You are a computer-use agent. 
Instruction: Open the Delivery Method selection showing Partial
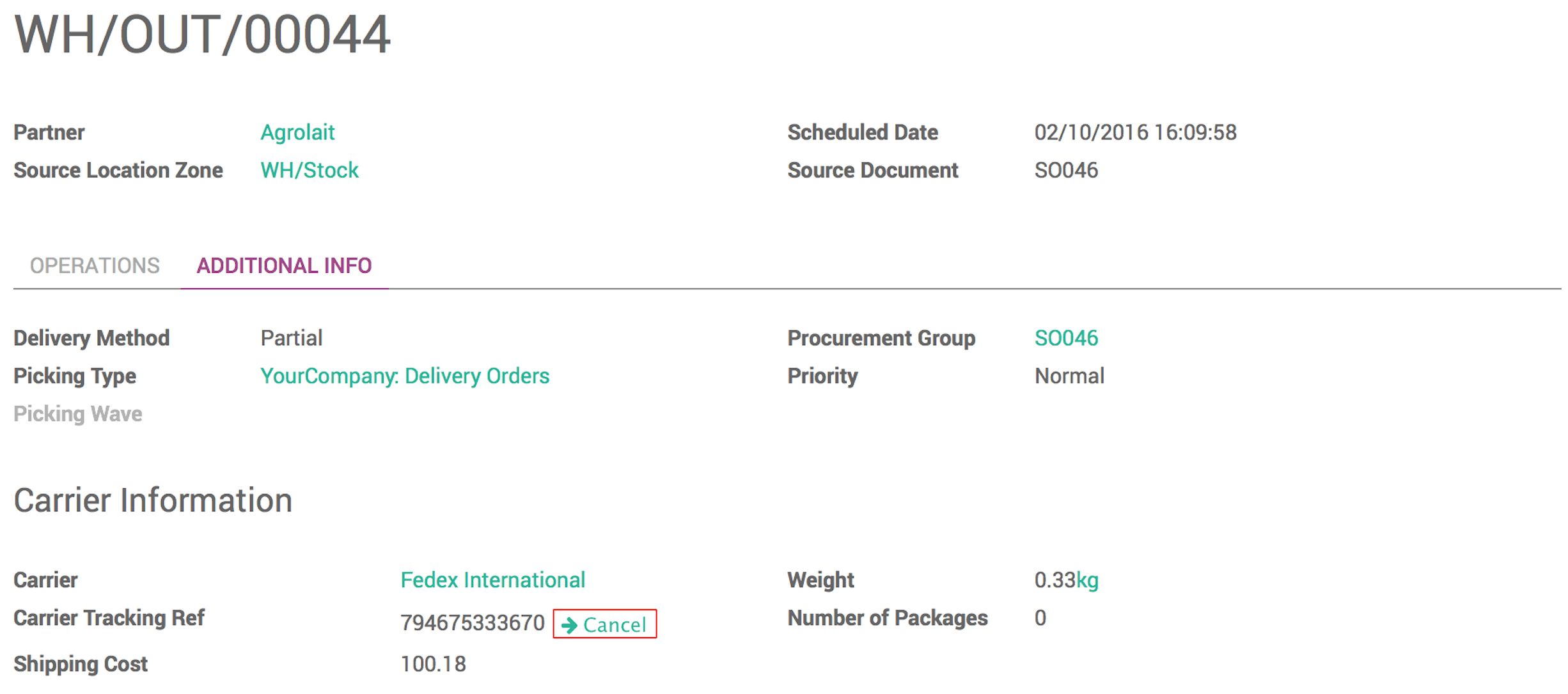(x=292, y=337)
